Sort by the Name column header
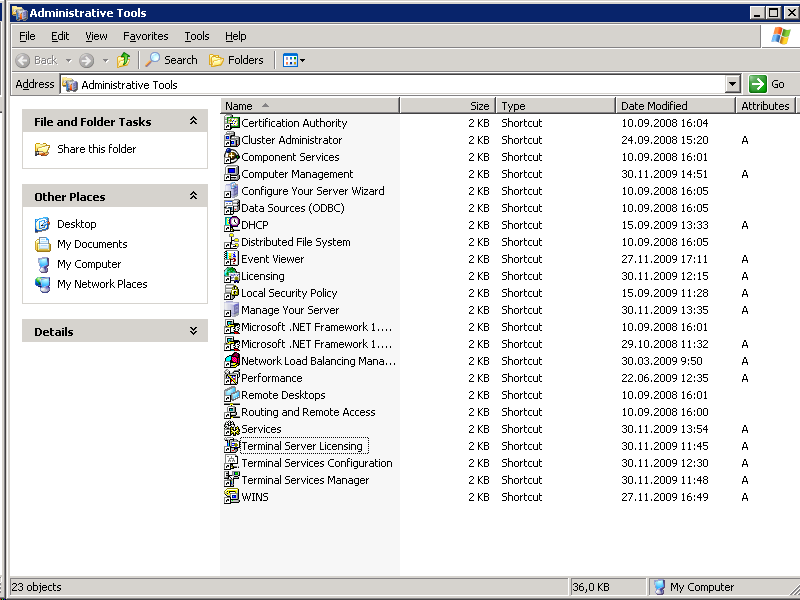 [x=310, y=106]
